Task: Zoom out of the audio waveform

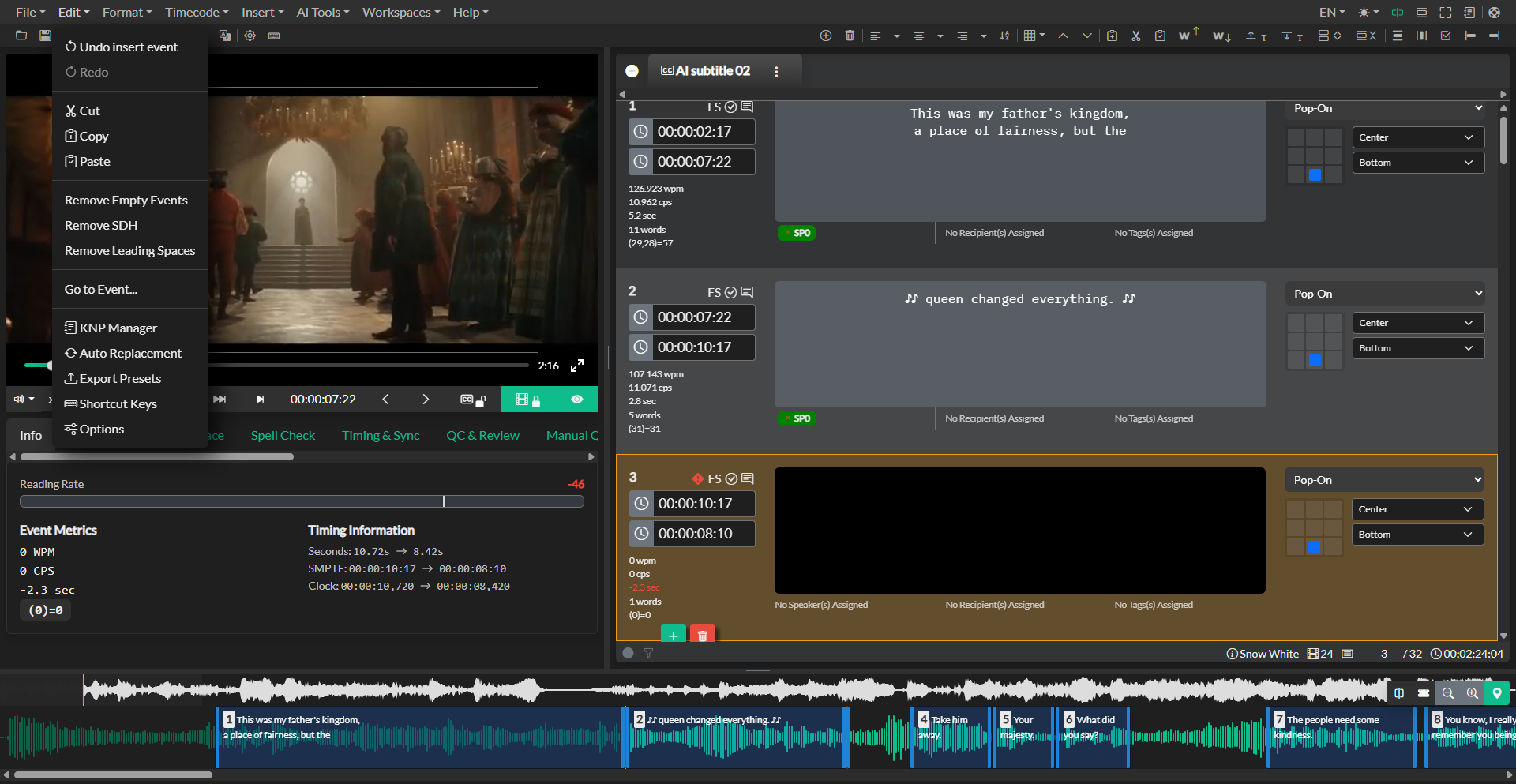Action: (x=1448, y=692)
